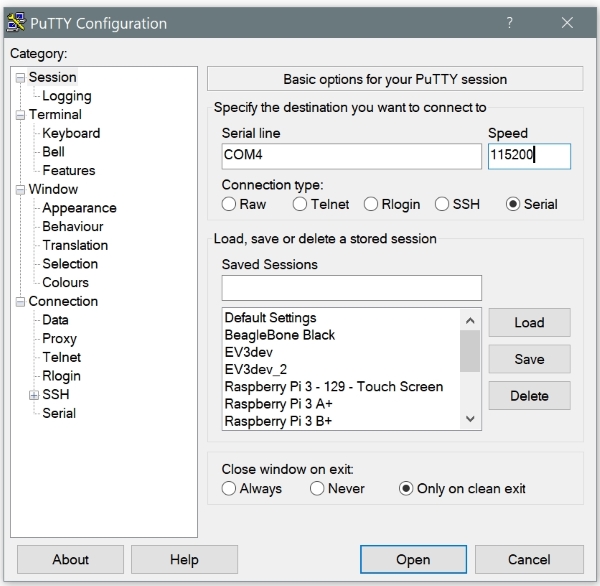
Task: Delete the selected saved session
Action: [530, 396]
